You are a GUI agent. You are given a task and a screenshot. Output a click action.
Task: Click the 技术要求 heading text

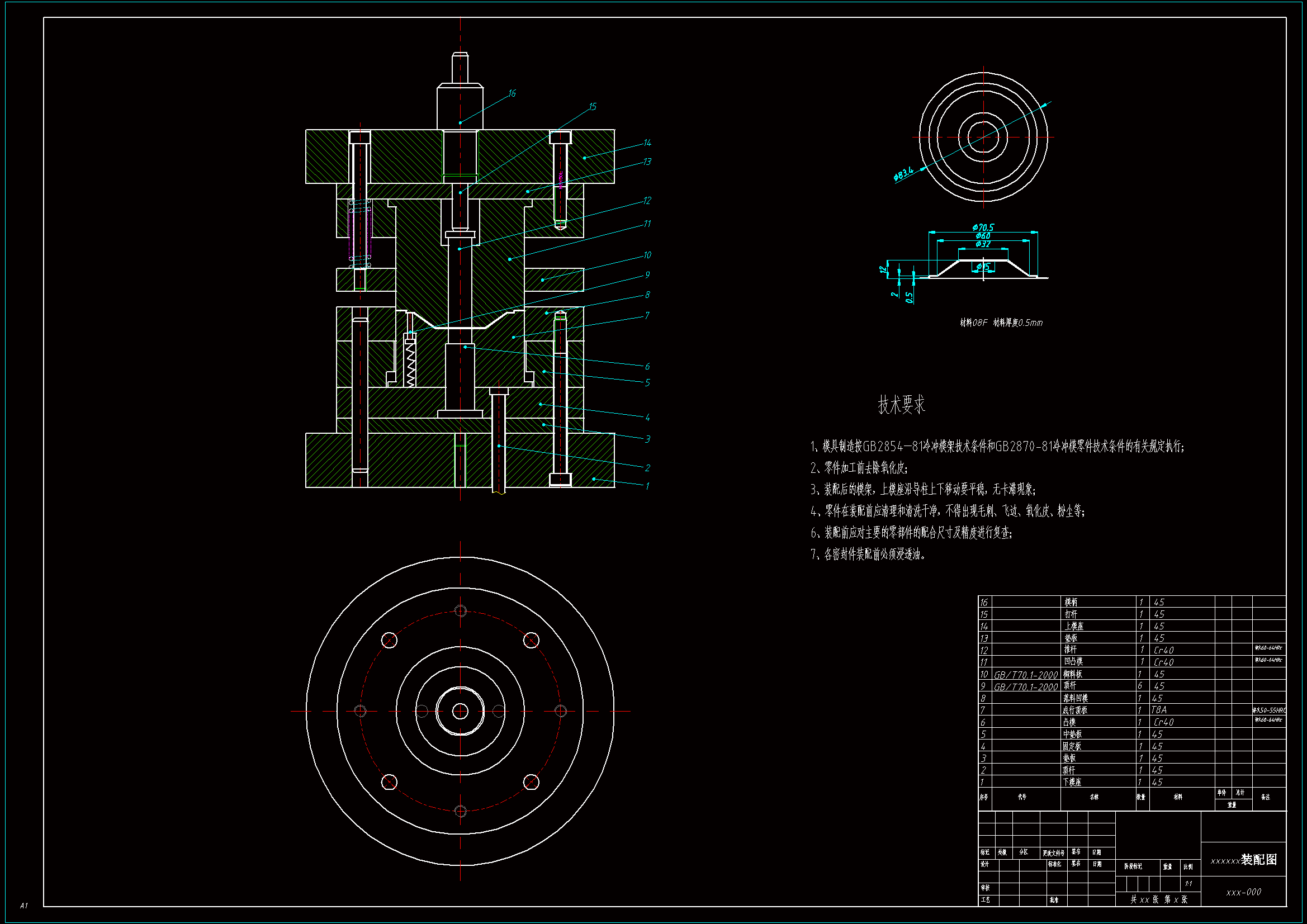tap(901, 405)
